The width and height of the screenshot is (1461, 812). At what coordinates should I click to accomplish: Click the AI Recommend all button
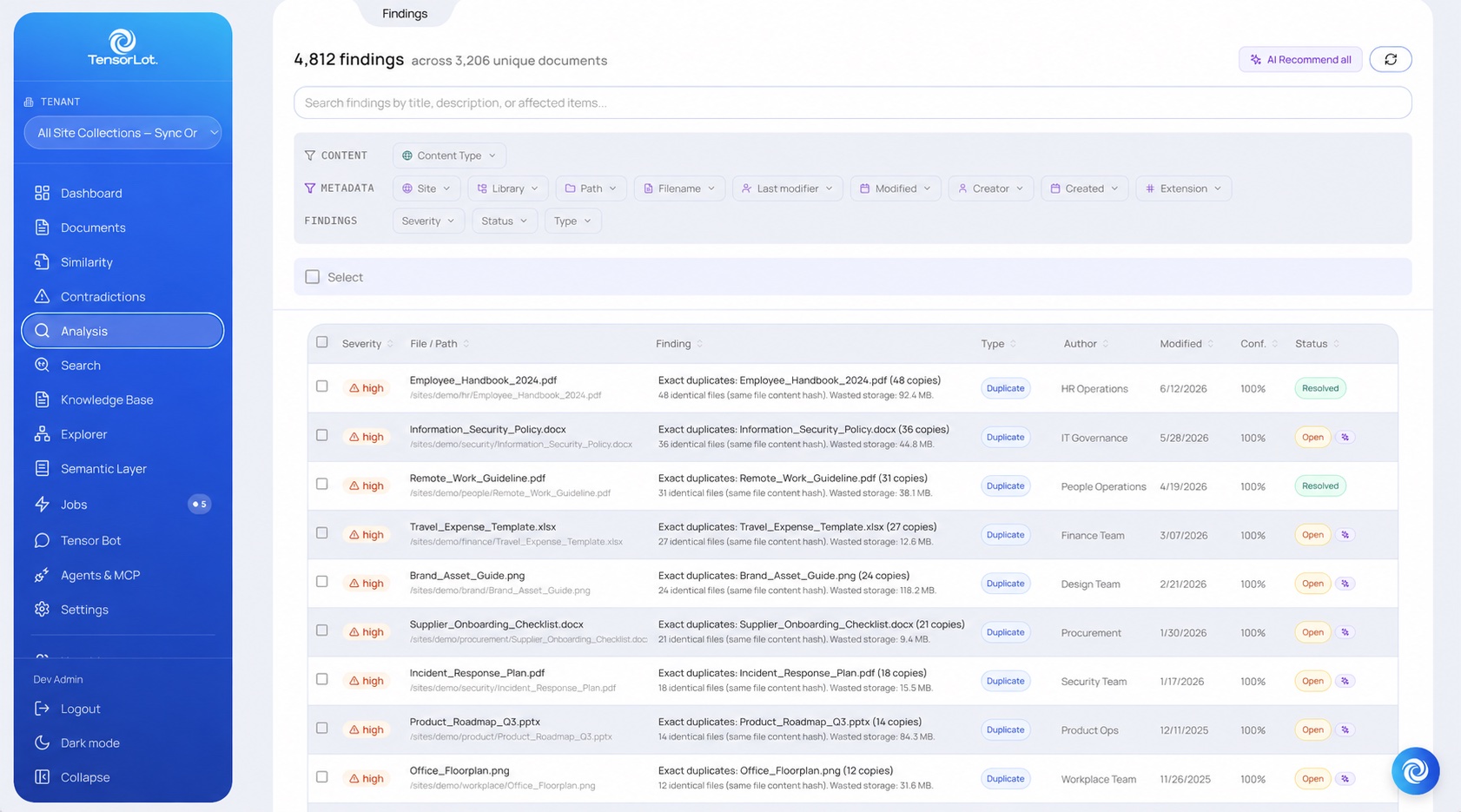(1300, 59)
